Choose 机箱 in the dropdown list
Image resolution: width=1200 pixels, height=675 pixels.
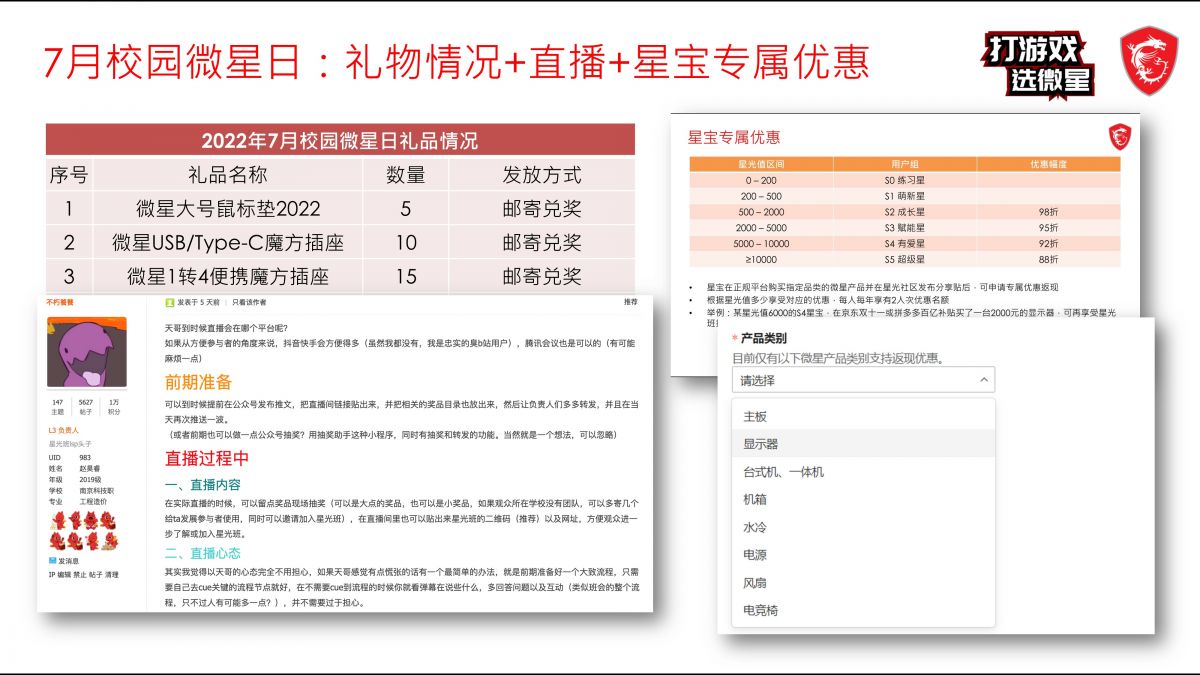point(863,499)
